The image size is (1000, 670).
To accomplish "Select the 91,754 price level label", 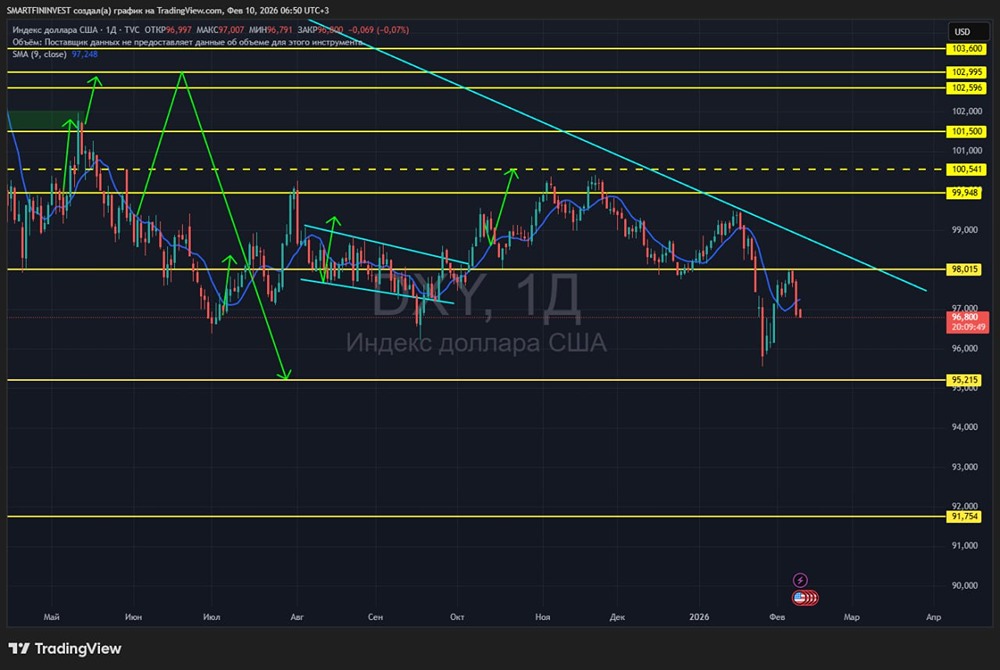I will (965, 516).
